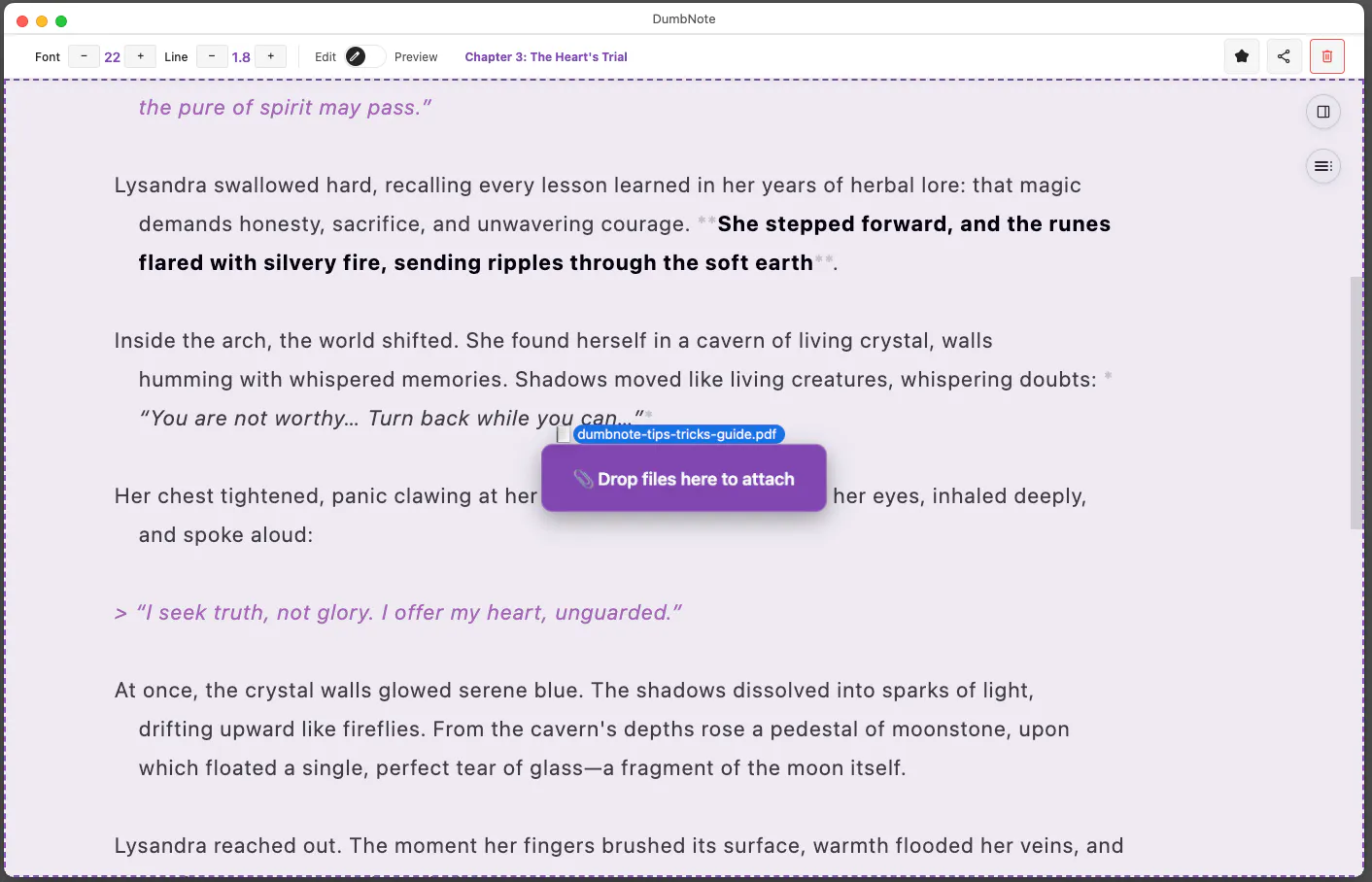Favorite the note with the star icon
Image resolution: width=1372 pixels, height=882 pixels.
tap(1242, 56)
